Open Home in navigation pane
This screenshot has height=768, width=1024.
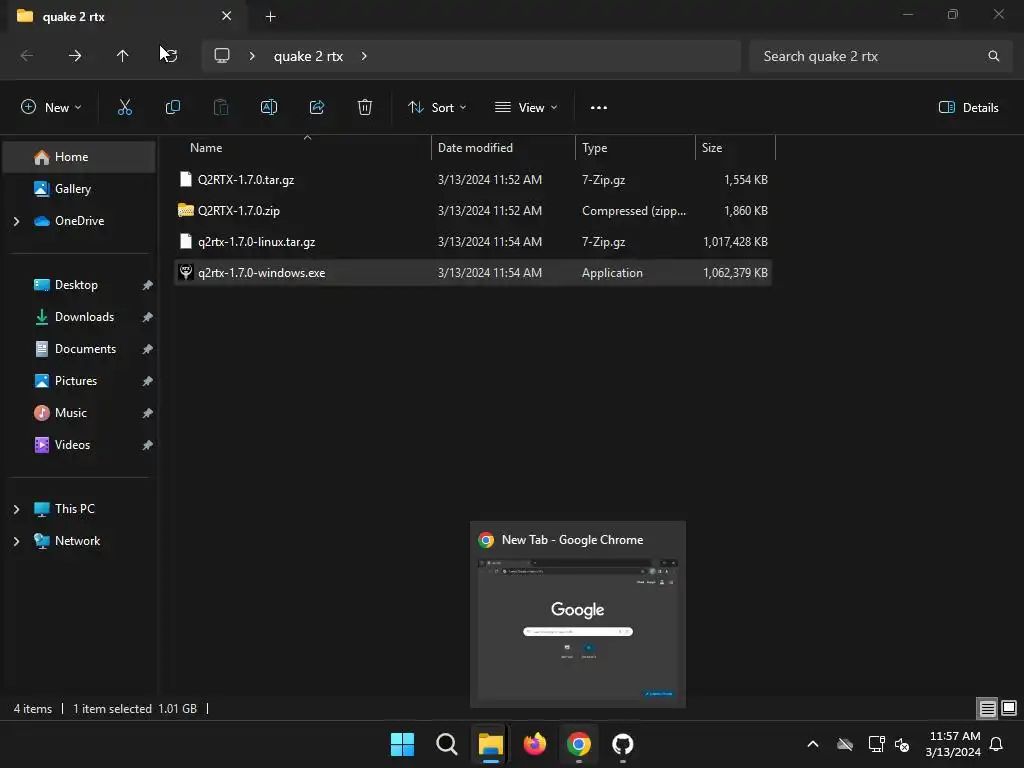pos(79,157)
